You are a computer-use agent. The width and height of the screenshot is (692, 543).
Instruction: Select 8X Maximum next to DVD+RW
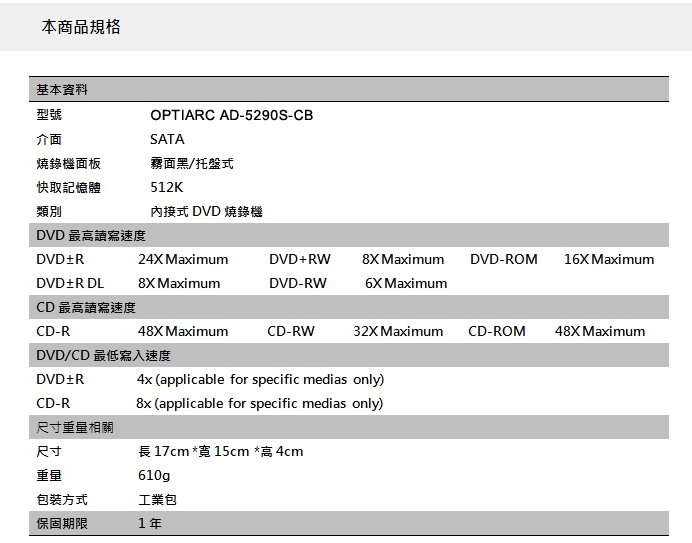403,259
